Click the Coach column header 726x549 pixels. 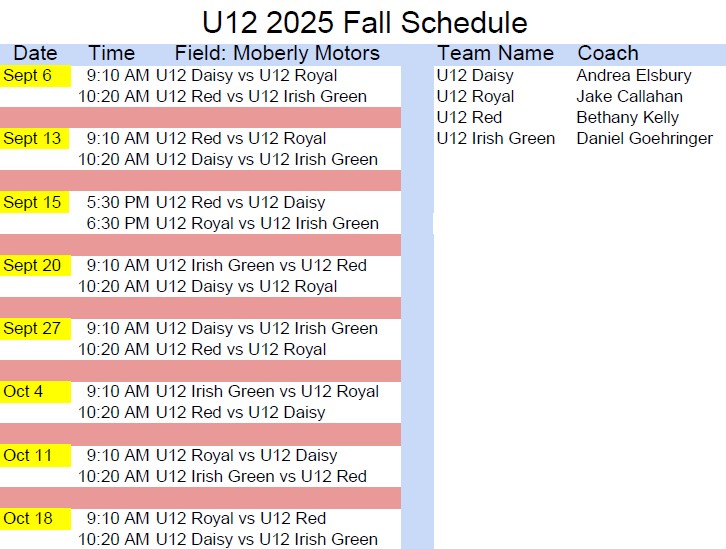tap(607, 53)
